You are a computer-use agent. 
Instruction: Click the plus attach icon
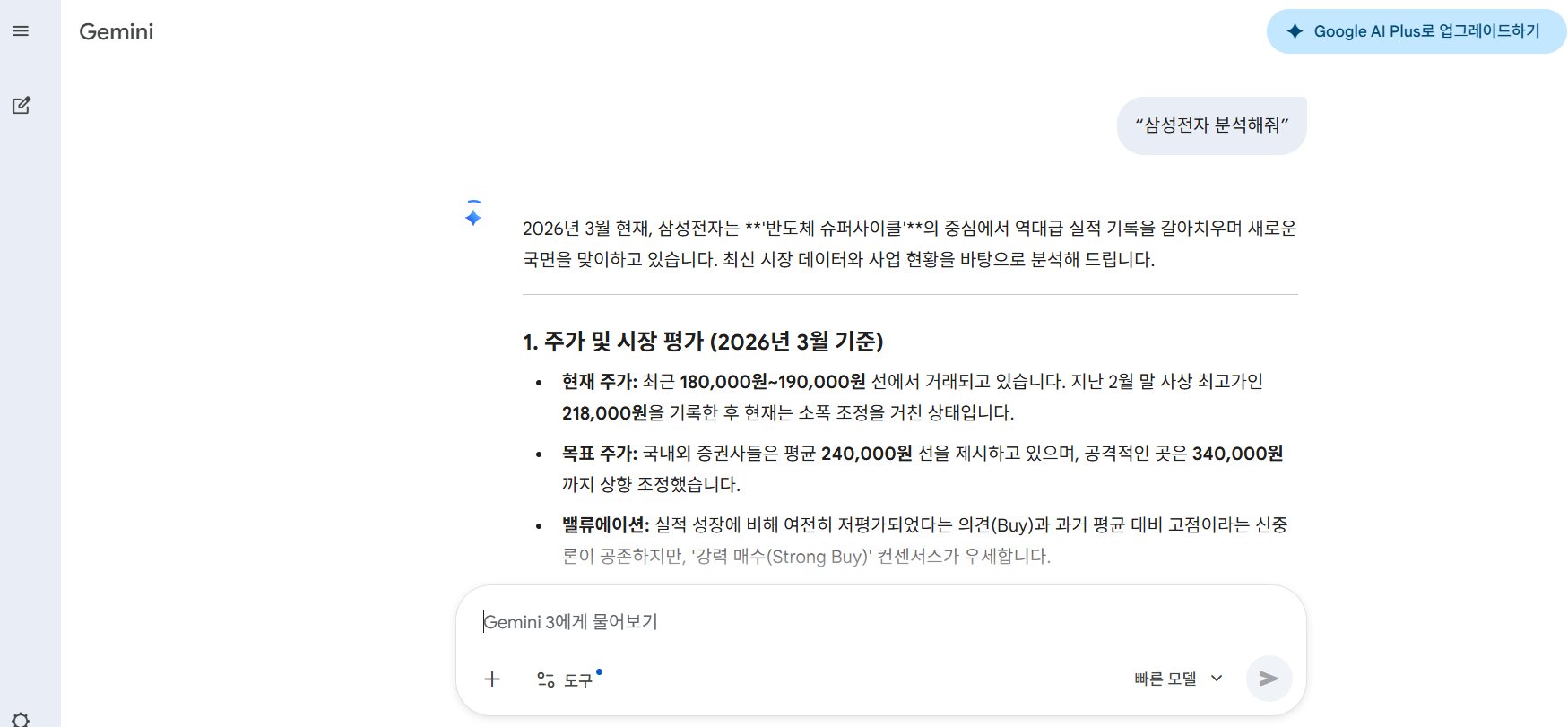(x=492, y=679)
